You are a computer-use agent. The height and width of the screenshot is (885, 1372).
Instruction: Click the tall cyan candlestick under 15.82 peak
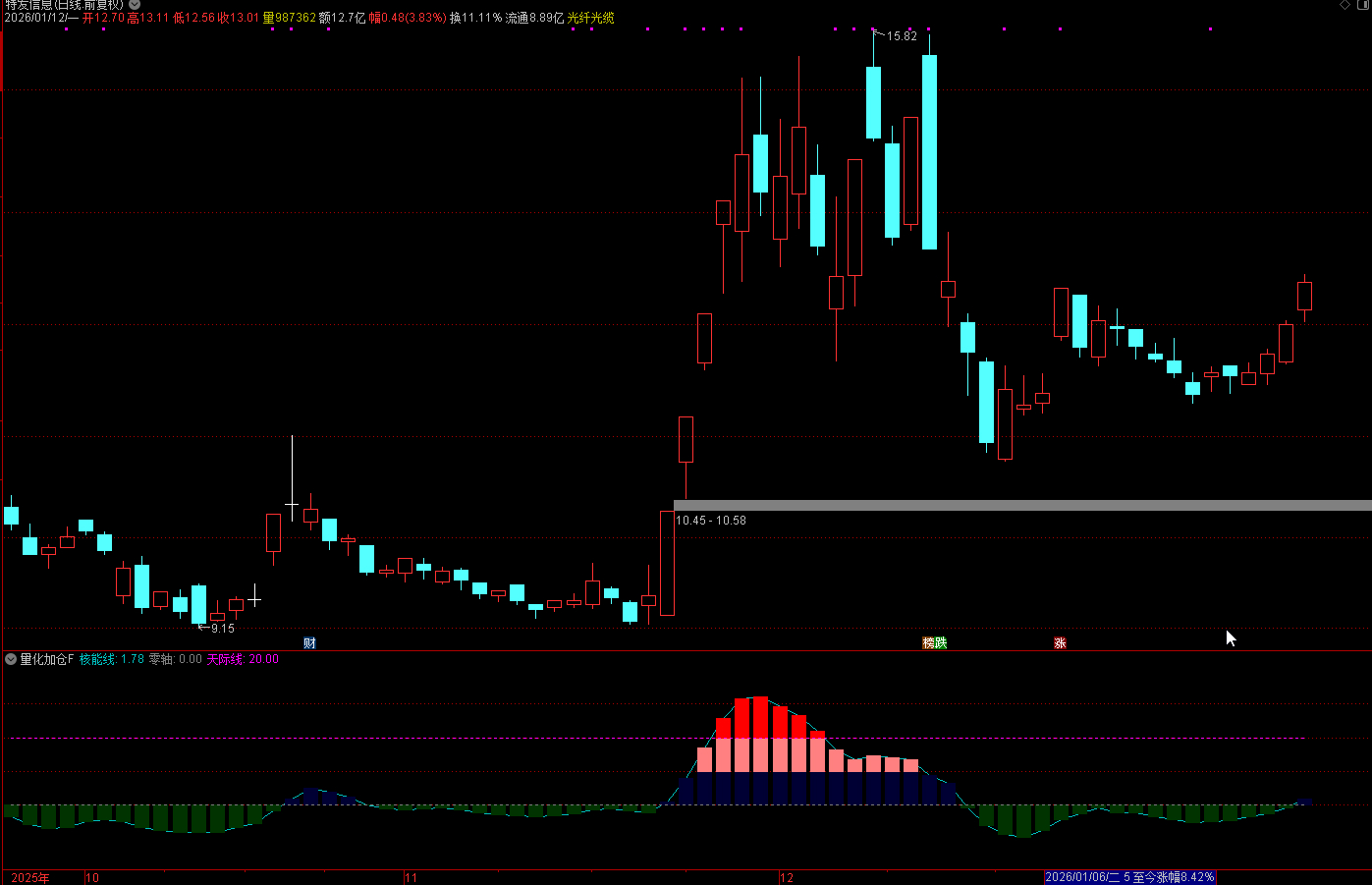(929, 152)
